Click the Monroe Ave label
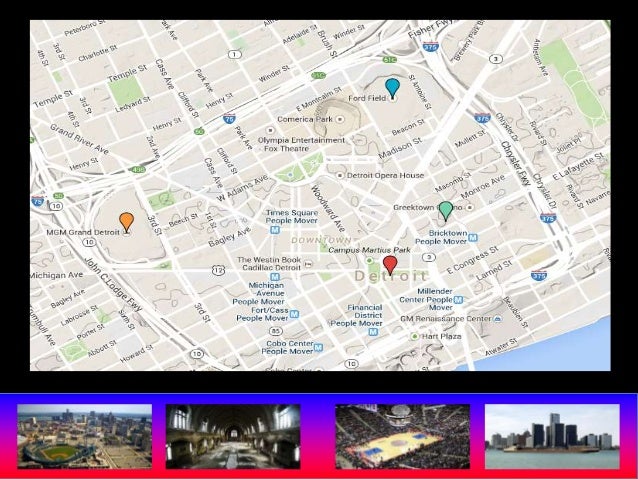The image size is (638, 479). [483, 186]
